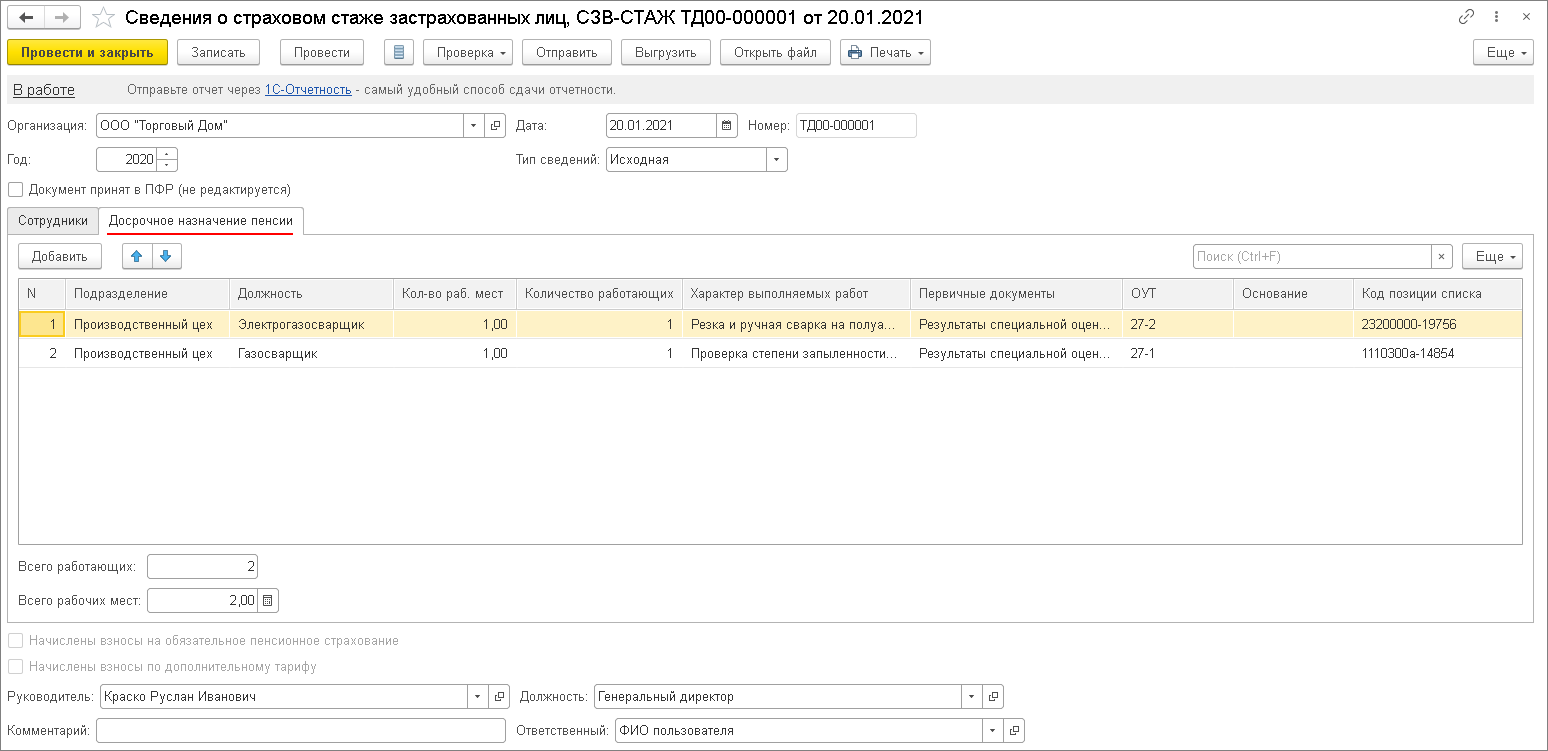Open Ответственный record with the open icon

click(x=1014, y=731)
